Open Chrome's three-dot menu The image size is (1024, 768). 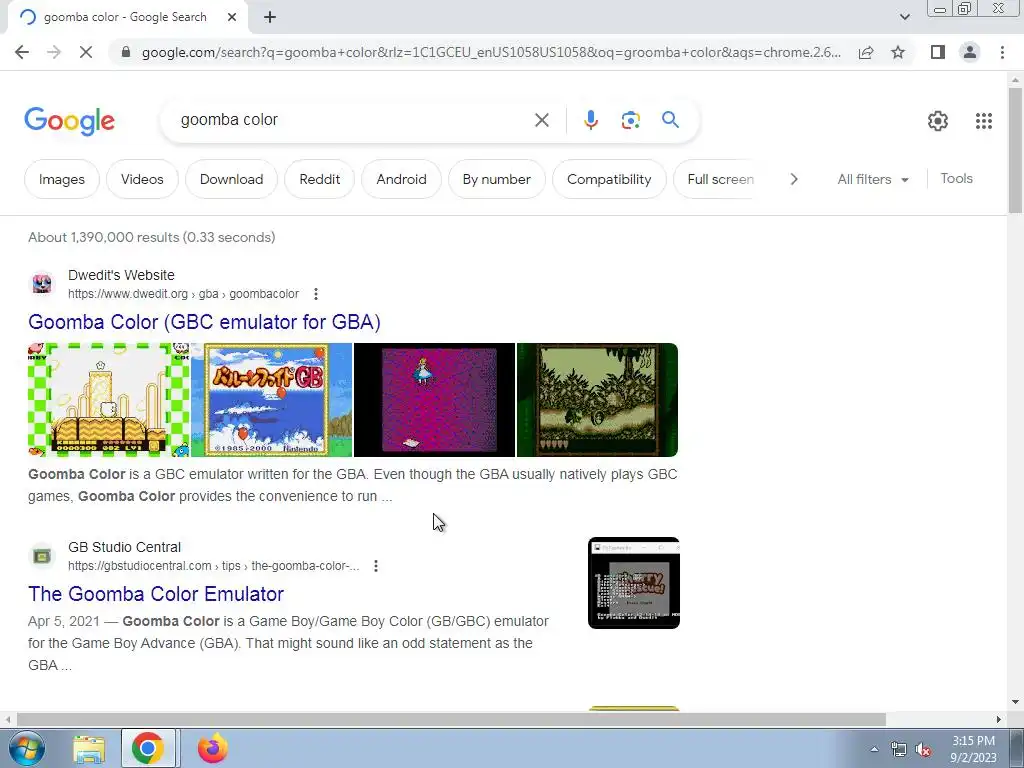tap(1002, 52)
